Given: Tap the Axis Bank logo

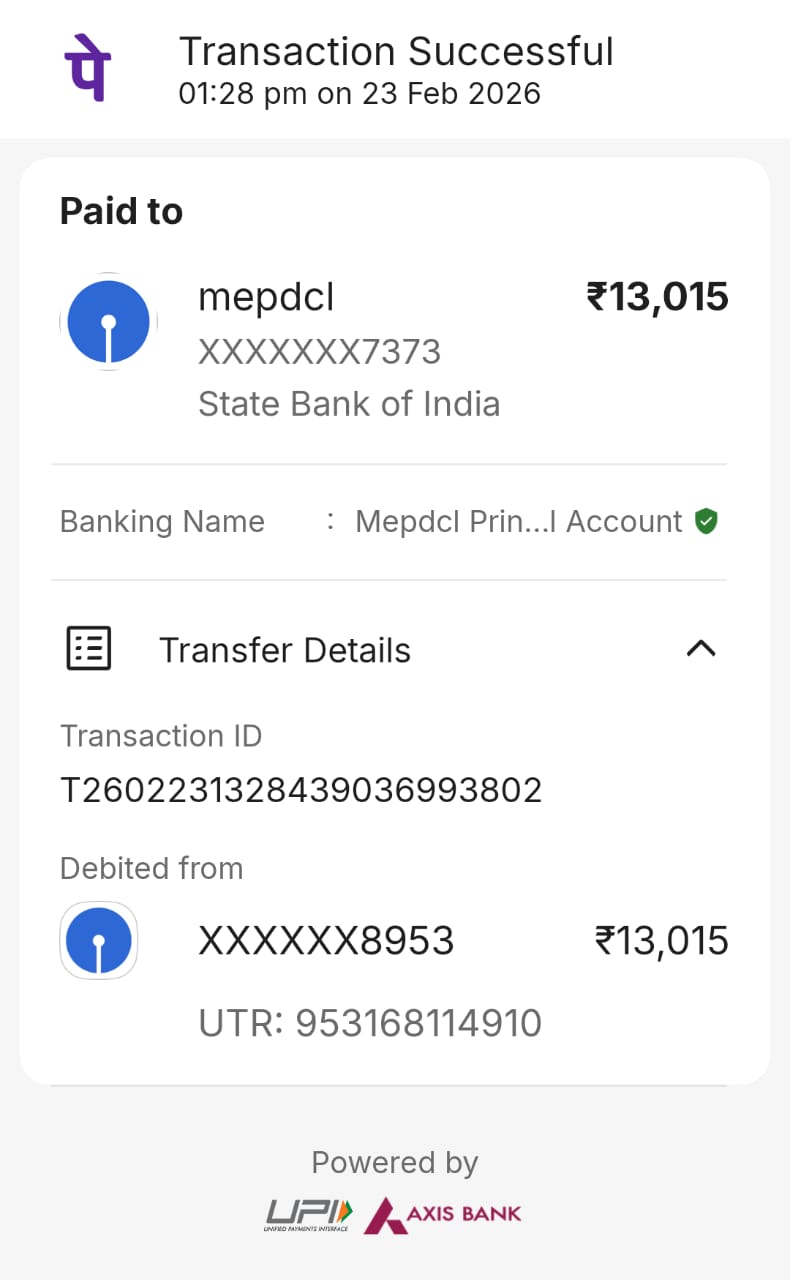Looking at the screenshot, I should click(443, 1215).
